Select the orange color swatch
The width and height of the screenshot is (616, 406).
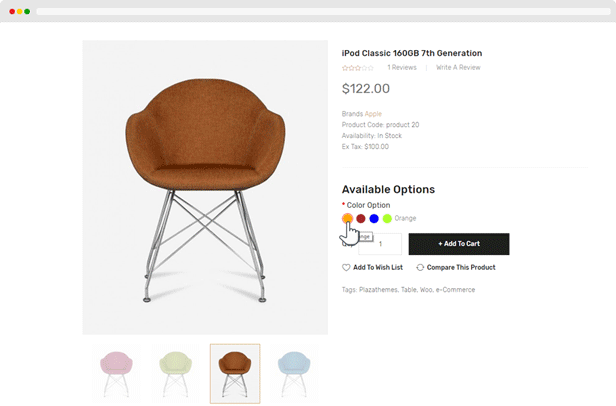coord(347,218)
